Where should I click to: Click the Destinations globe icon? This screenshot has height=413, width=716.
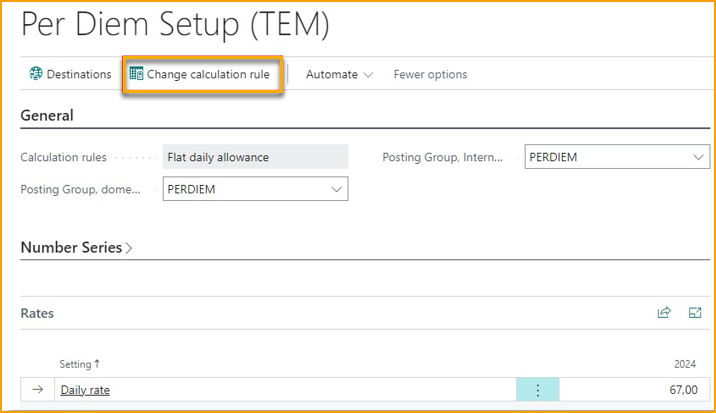(x=36, y=74)
